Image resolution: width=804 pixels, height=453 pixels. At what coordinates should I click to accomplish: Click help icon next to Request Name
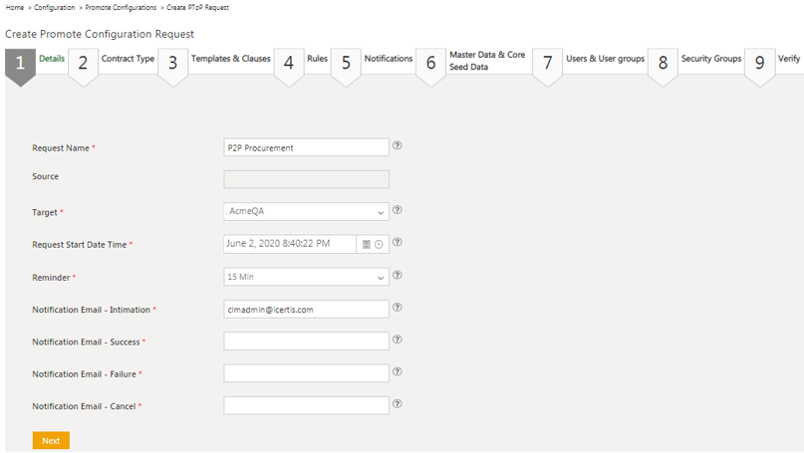[397, 145]
